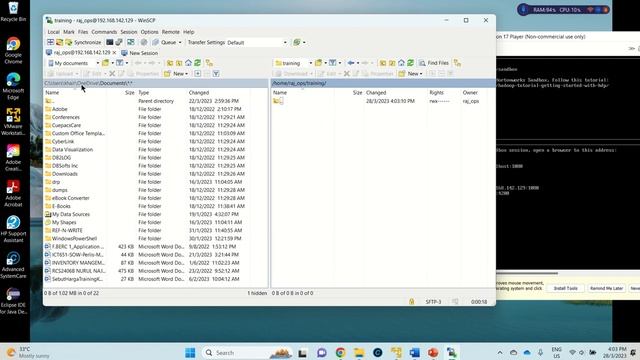Screen dimensions: 640x360
Task: Select the Data Visualization folder
Action: click(x=72, y=149)
